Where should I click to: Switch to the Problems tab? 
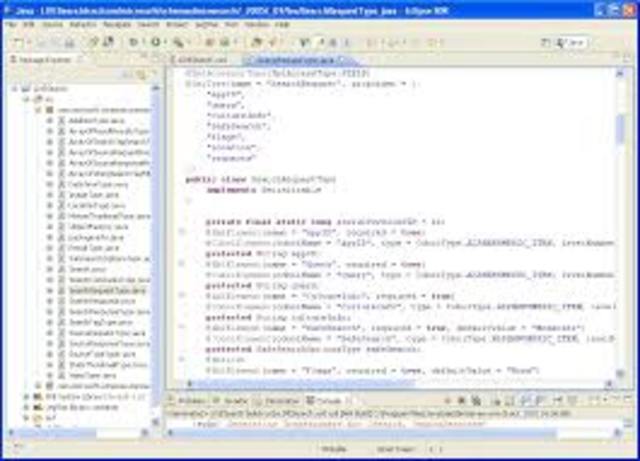[x=187, y=401]
